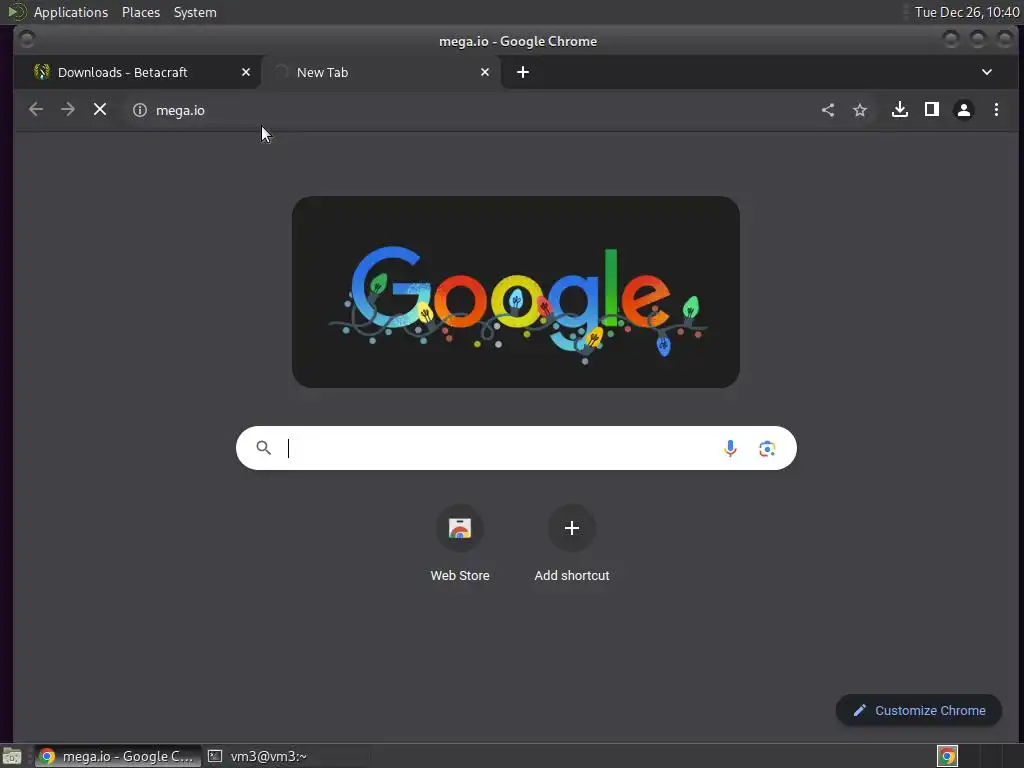Expand the tab search dropdown
Screen dimensions: 1024x768
click(x=987, y=72)
